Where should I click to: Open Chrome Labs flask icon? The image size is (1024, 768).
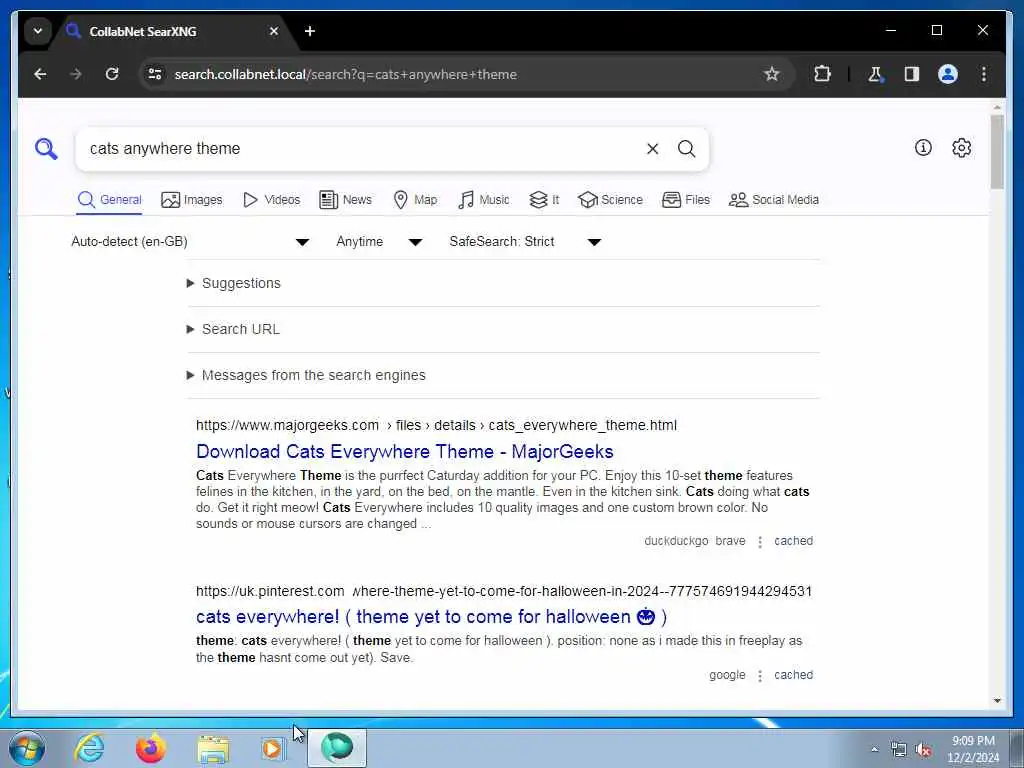tap(875, 74)
